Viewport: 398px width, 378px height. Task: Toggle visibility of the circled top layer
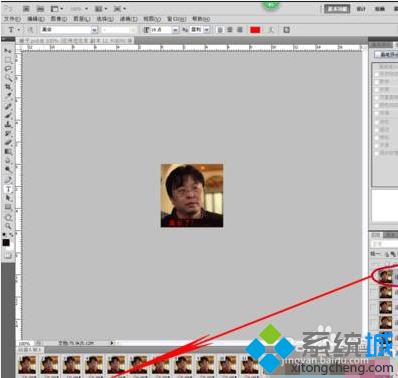373,277
